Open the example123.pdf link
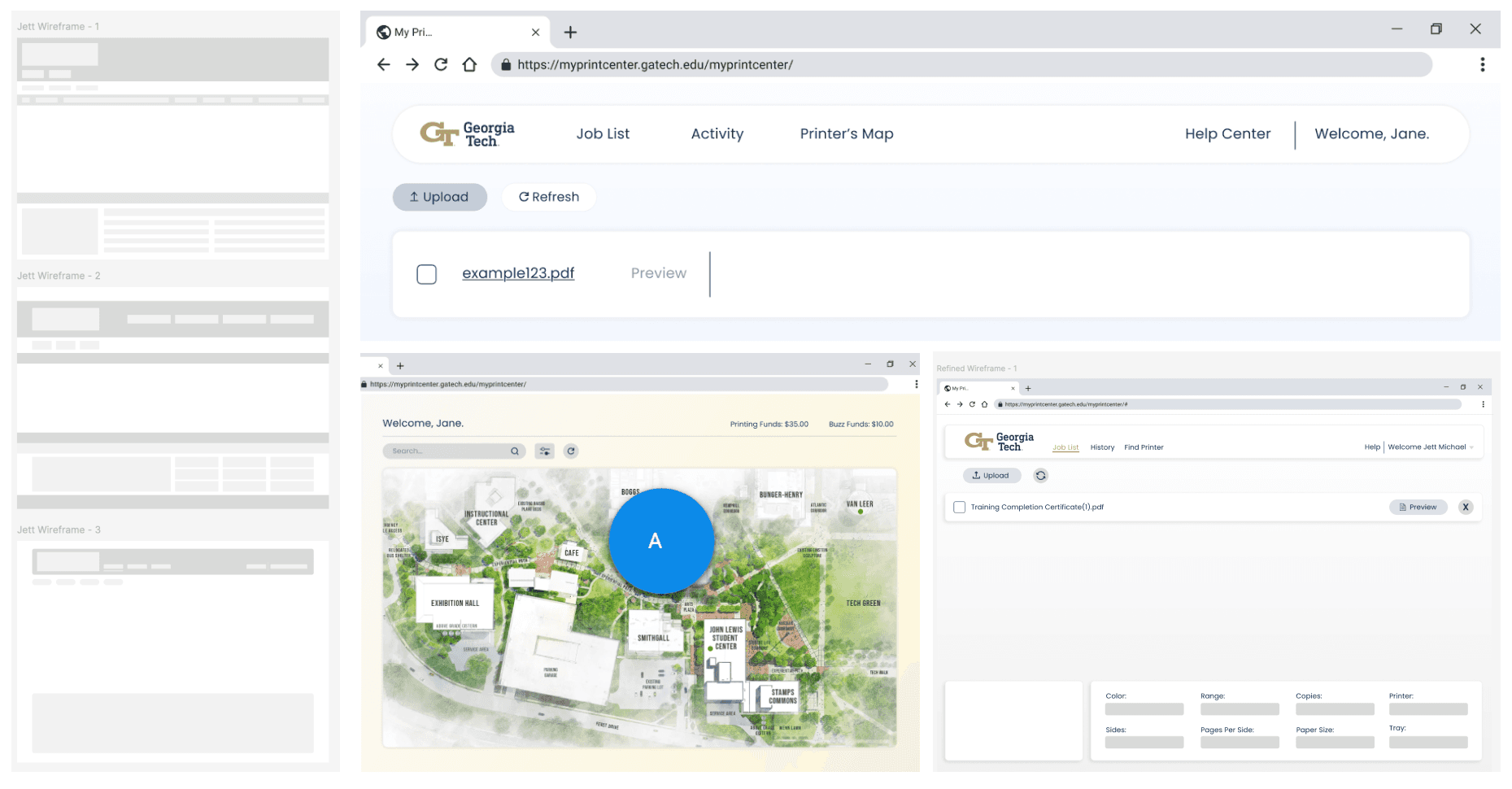Image resolution: width=1512 pixels, height=789 pixels. [x=518, y=273]
